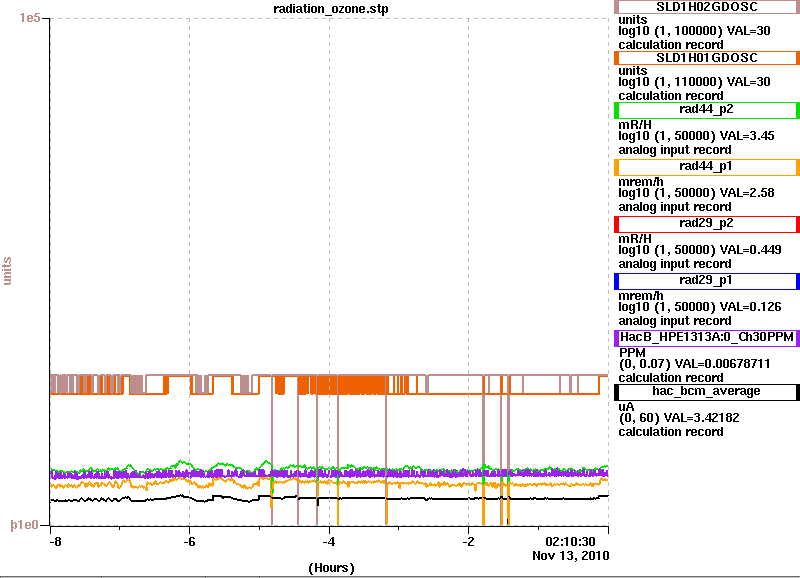Click the -8 hours tick label
This screenshot has height=578, width=800.
[x=55, y=541]
